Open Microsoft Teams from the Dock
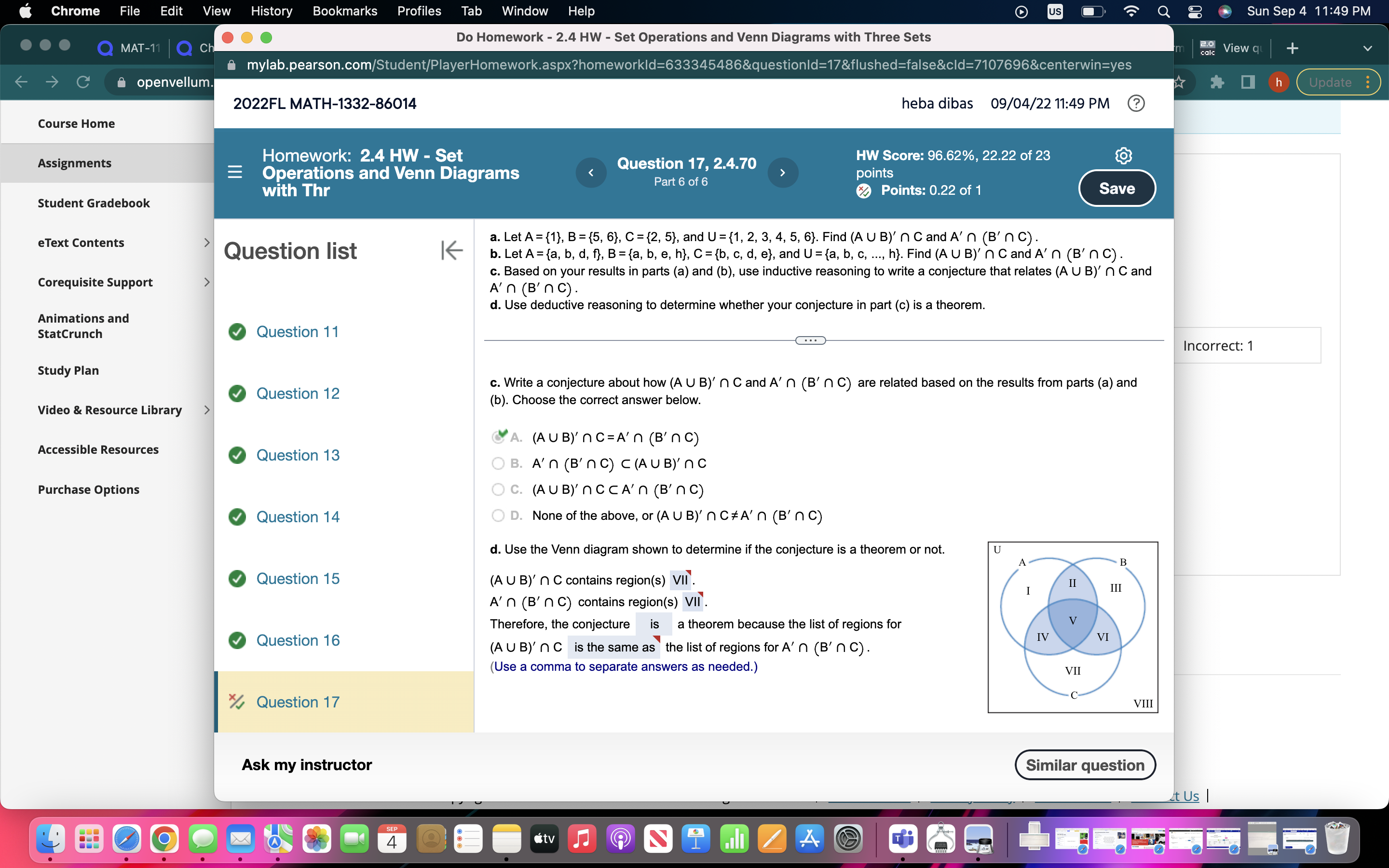 (902, 839)
